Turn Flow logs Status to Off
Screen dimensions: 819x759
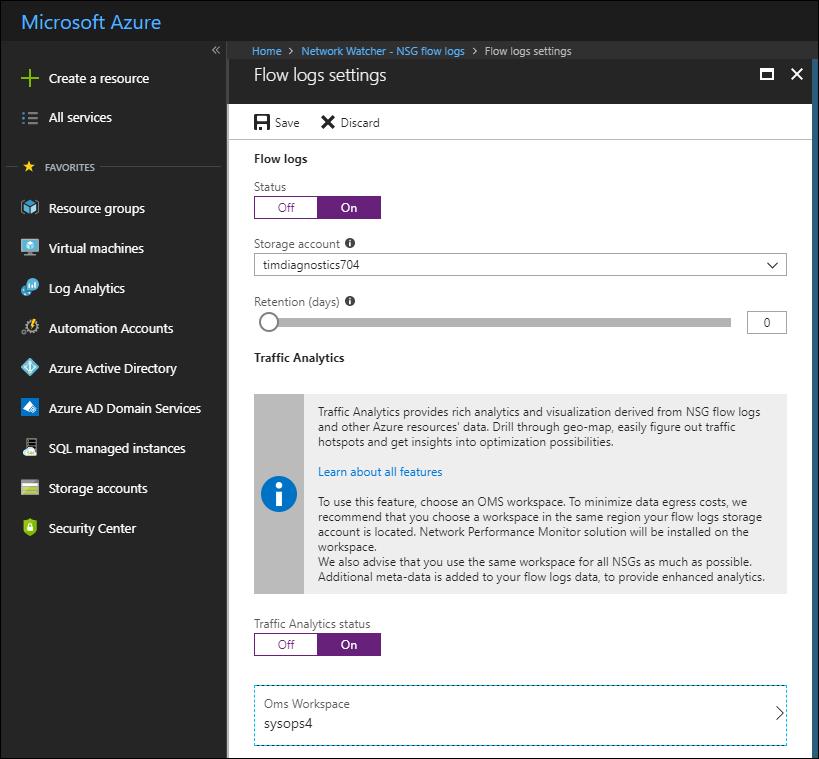[x=286, y=208]
